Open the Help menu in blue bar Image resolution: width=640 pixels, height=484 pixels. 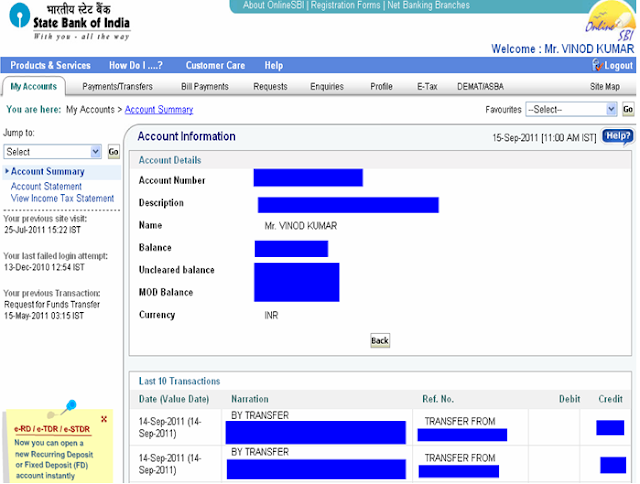tap(273, 65)
